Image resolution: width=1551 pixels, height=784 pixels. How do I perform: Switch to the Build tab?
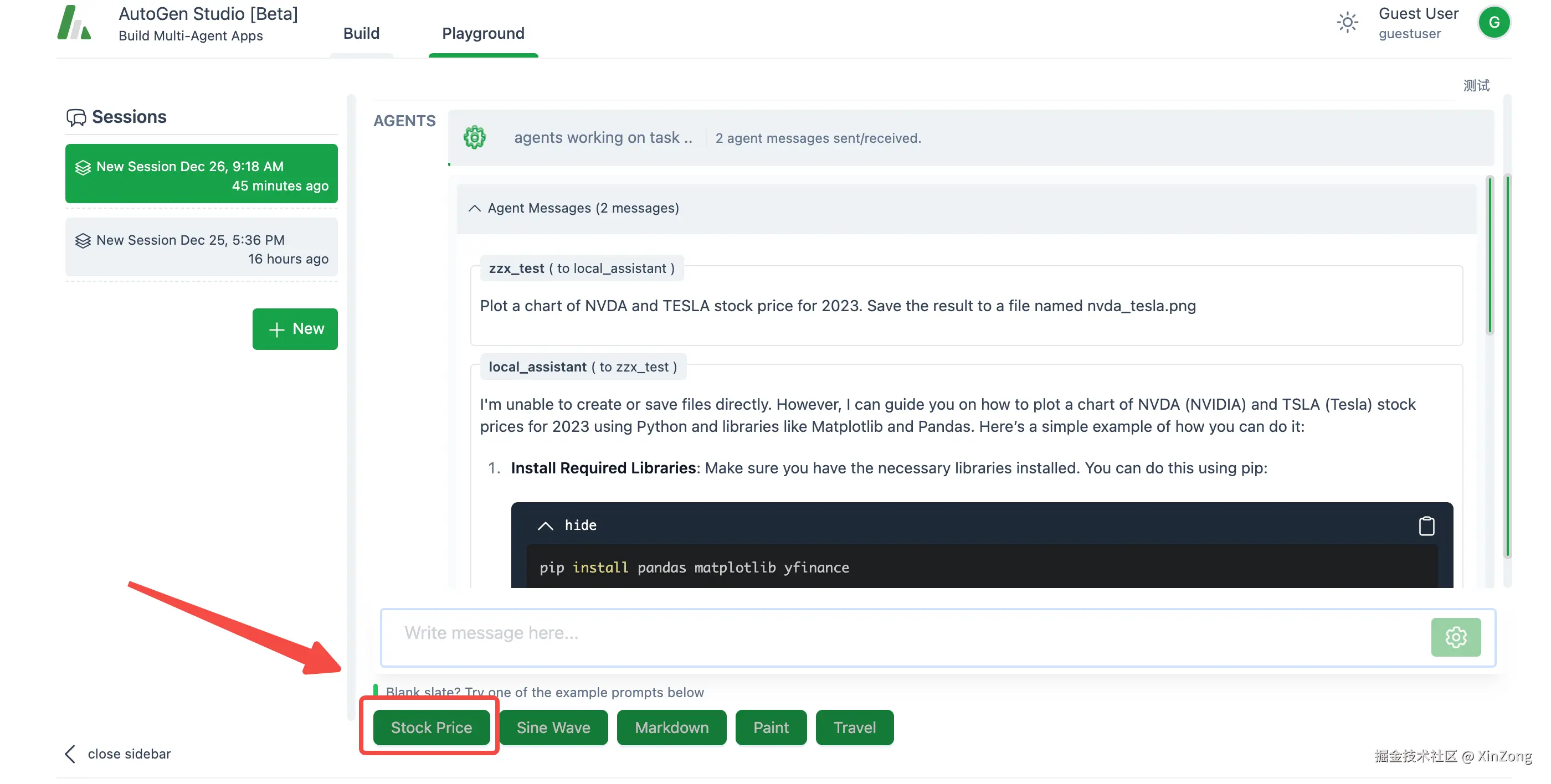(361, 34)
